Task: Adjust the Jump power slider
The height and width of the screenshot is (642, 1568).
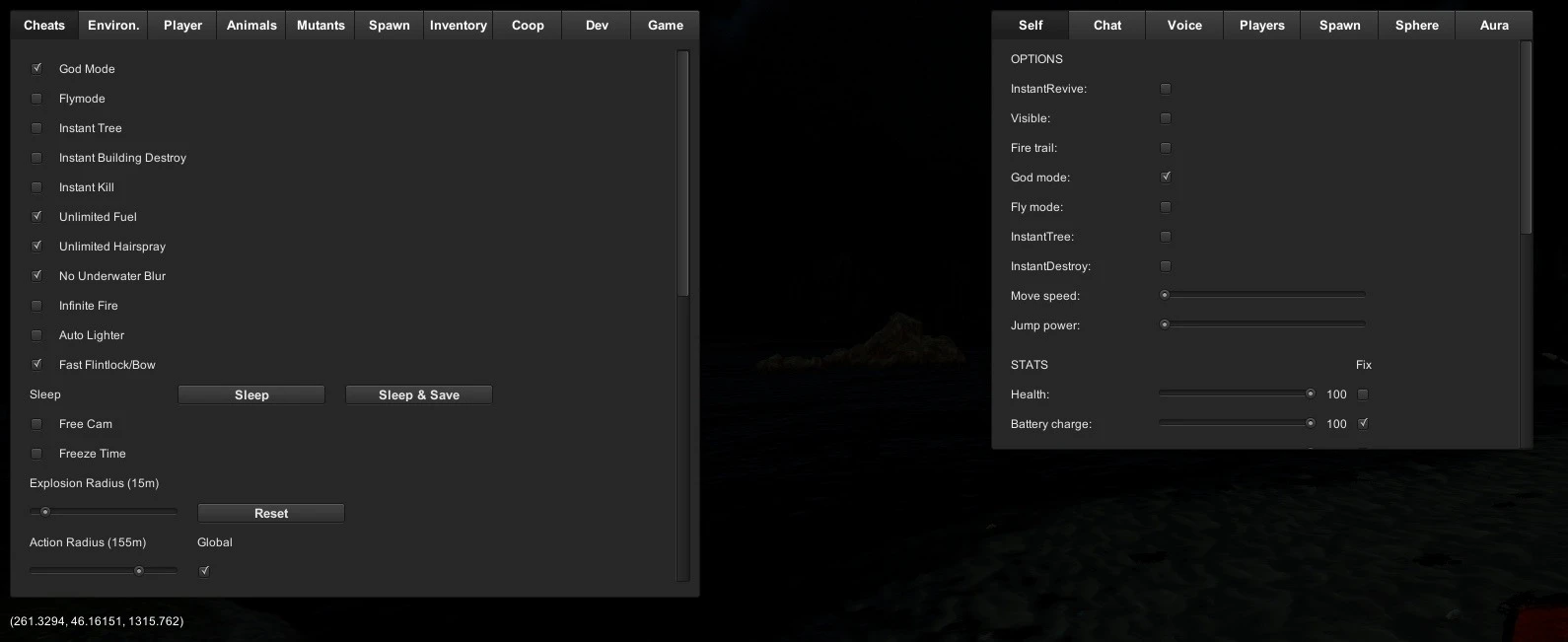Action: tap(1262, 324)
